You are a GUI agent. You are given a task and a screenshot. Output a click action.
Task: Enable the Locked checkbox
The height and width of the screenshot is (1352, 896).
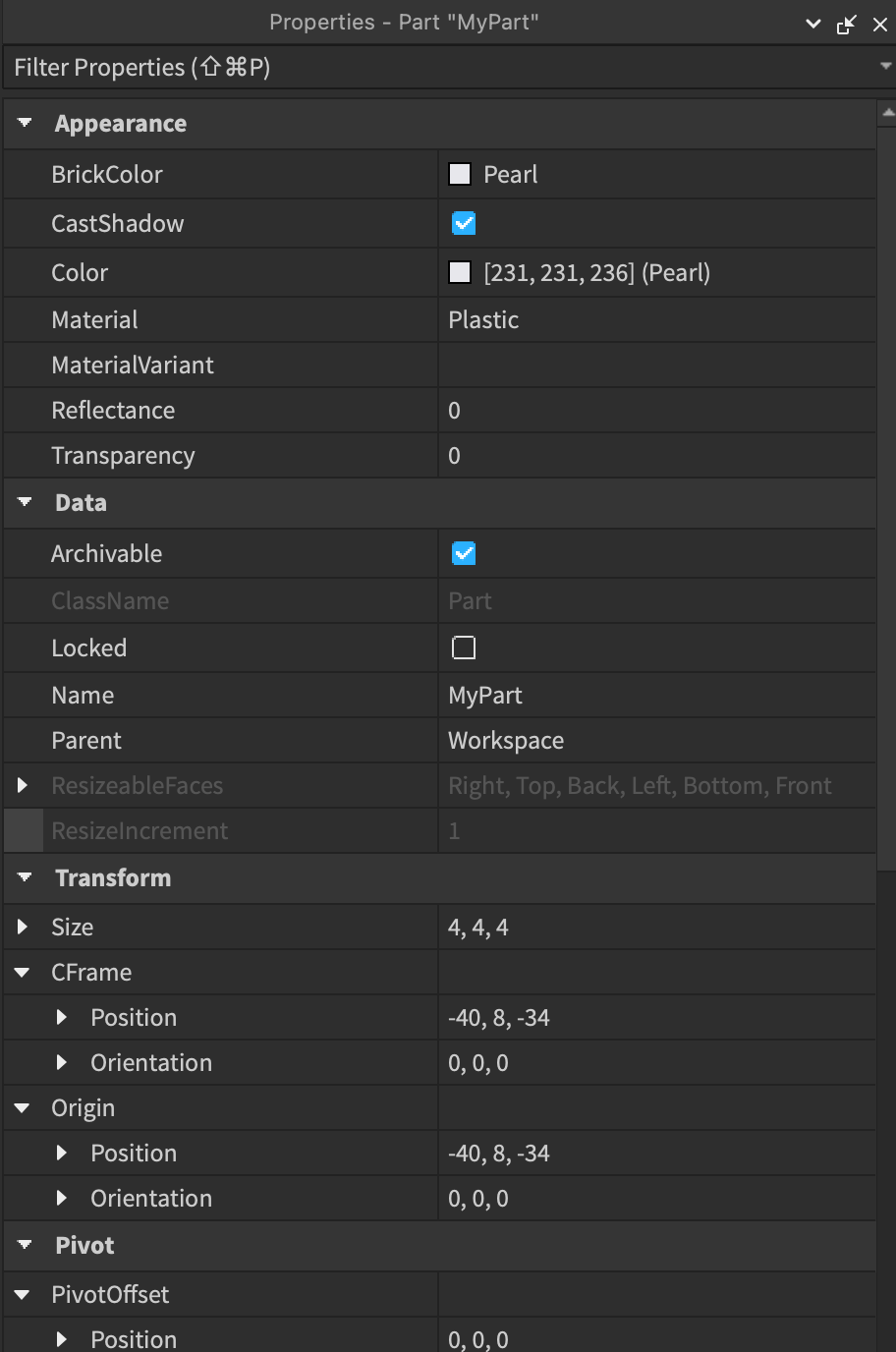[463, 648]
